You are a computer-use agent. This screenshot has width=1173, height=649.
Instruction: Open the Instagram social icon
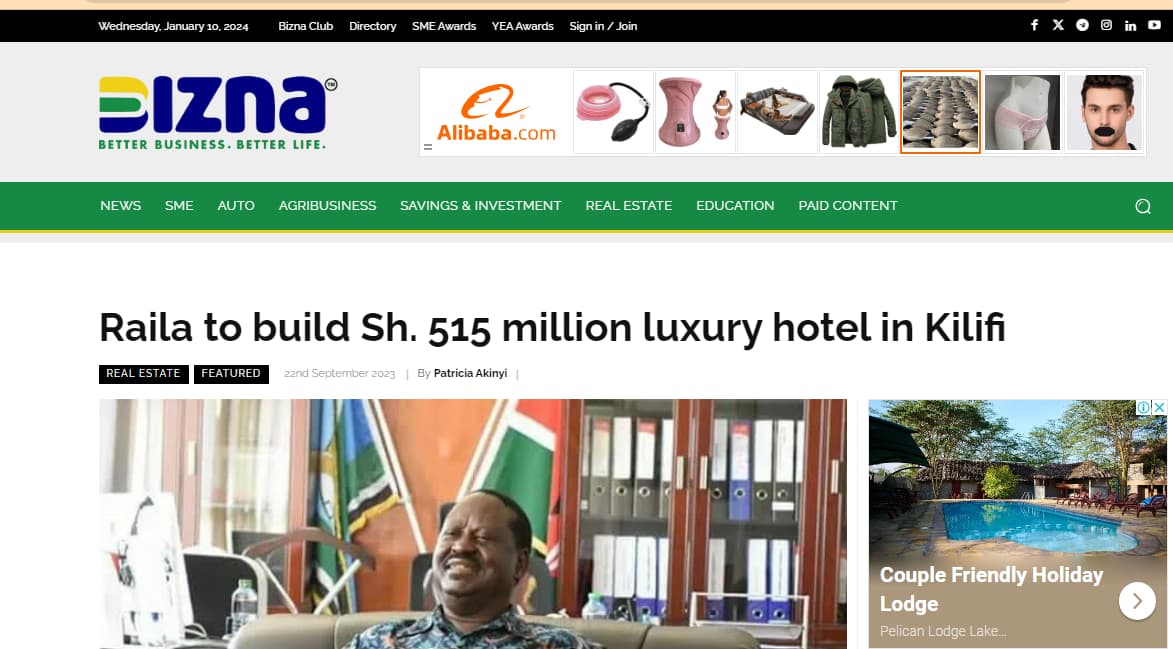(1106, 25)
